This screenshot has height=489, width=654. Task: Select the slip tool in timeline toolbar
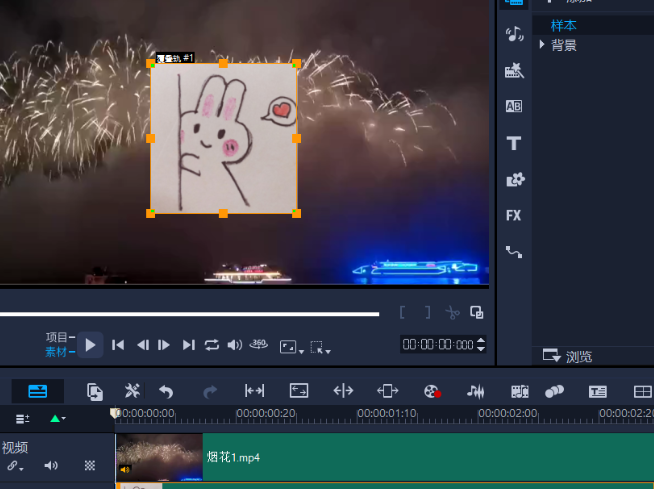(254, 391)
